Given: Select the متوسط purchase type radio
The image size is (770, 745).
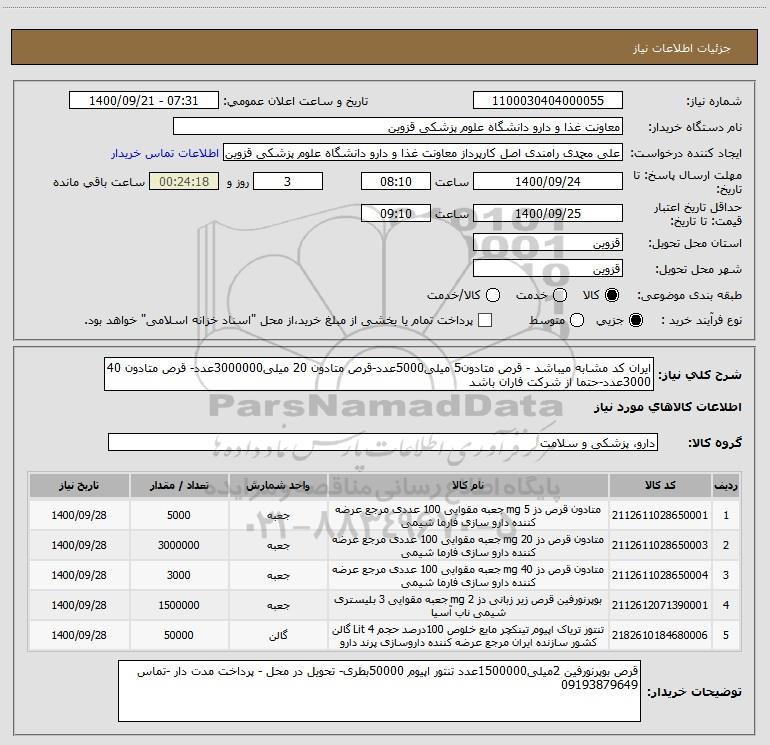Looking at the screenshot, I should click(577, 320).
